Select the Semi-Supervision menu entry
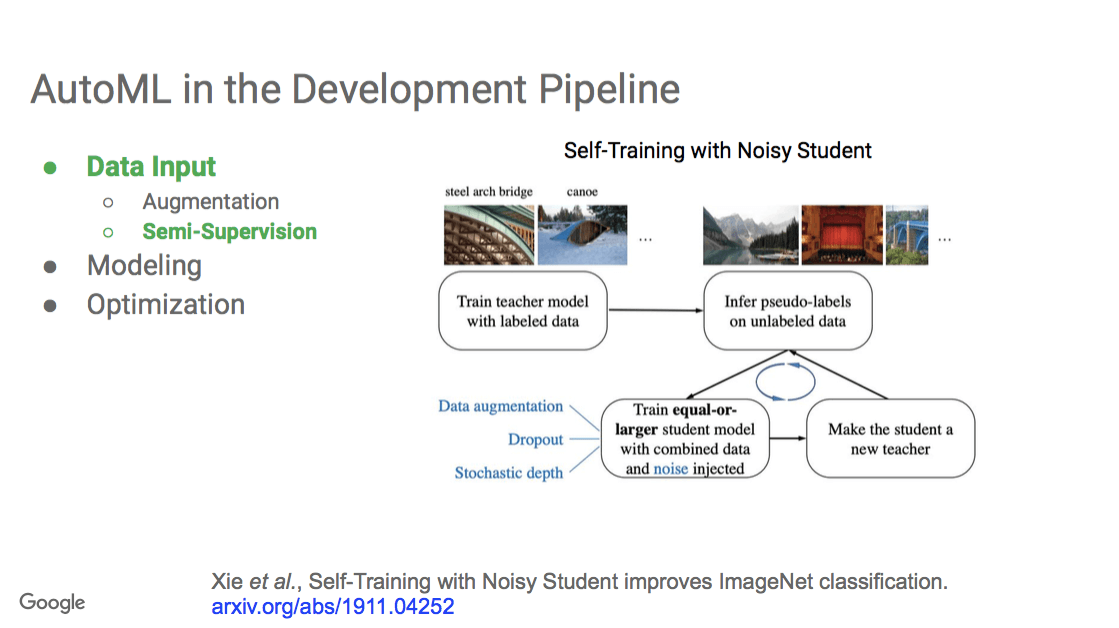The width and height of the screenshot is (1119, 628). coord(229,231)
